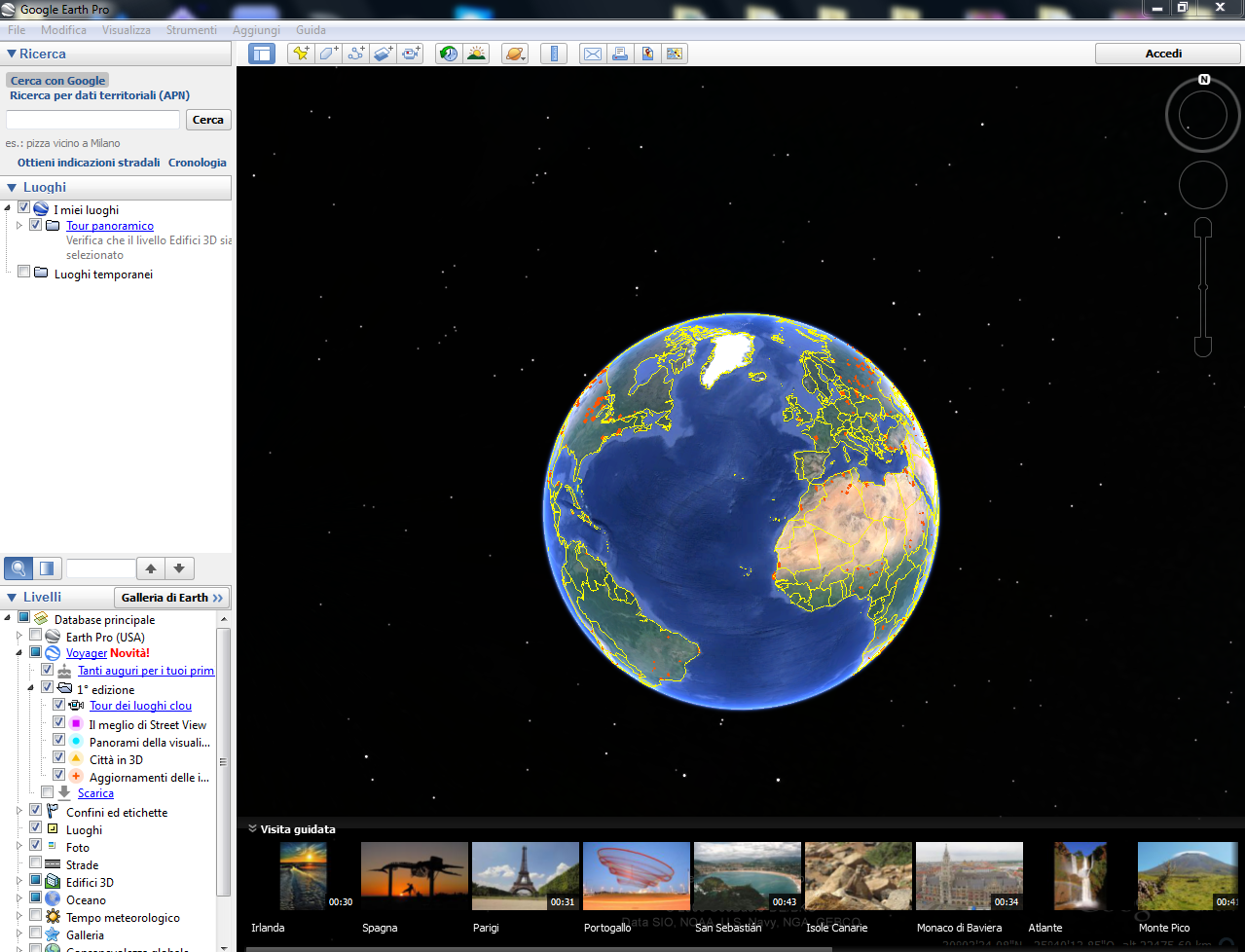Click the Edifici 3D building icon
1245x952 pixels.
point(53,882)
